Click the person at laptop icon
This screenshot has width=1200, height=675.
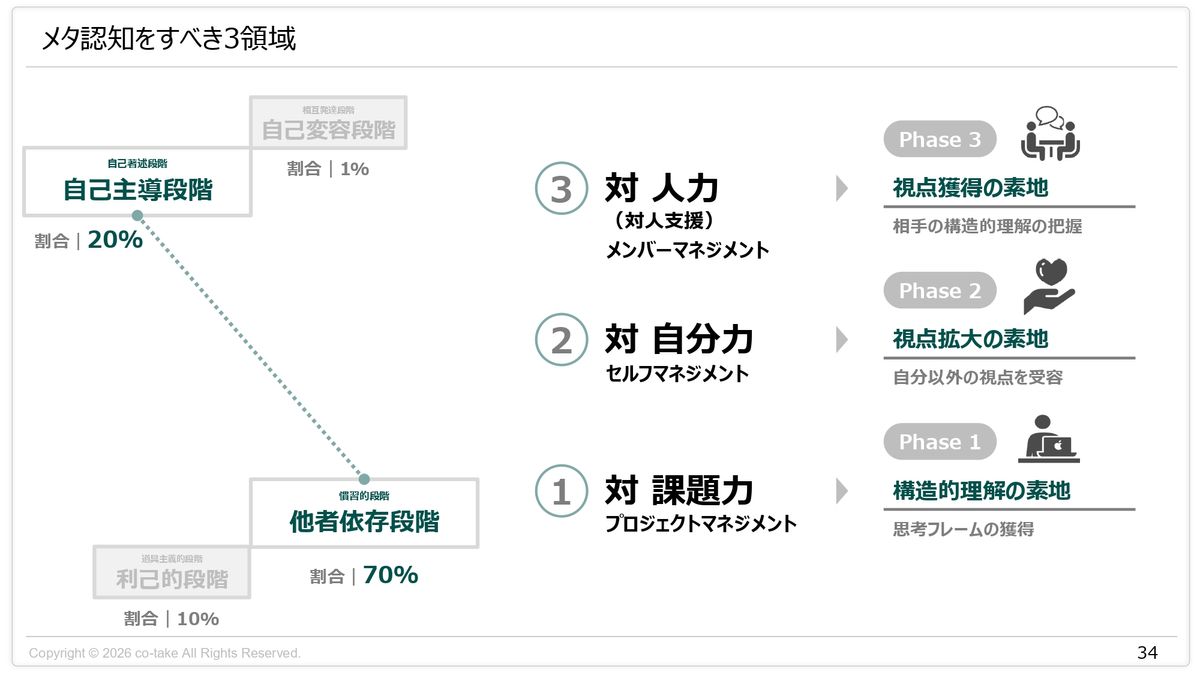coord(1048,438)
